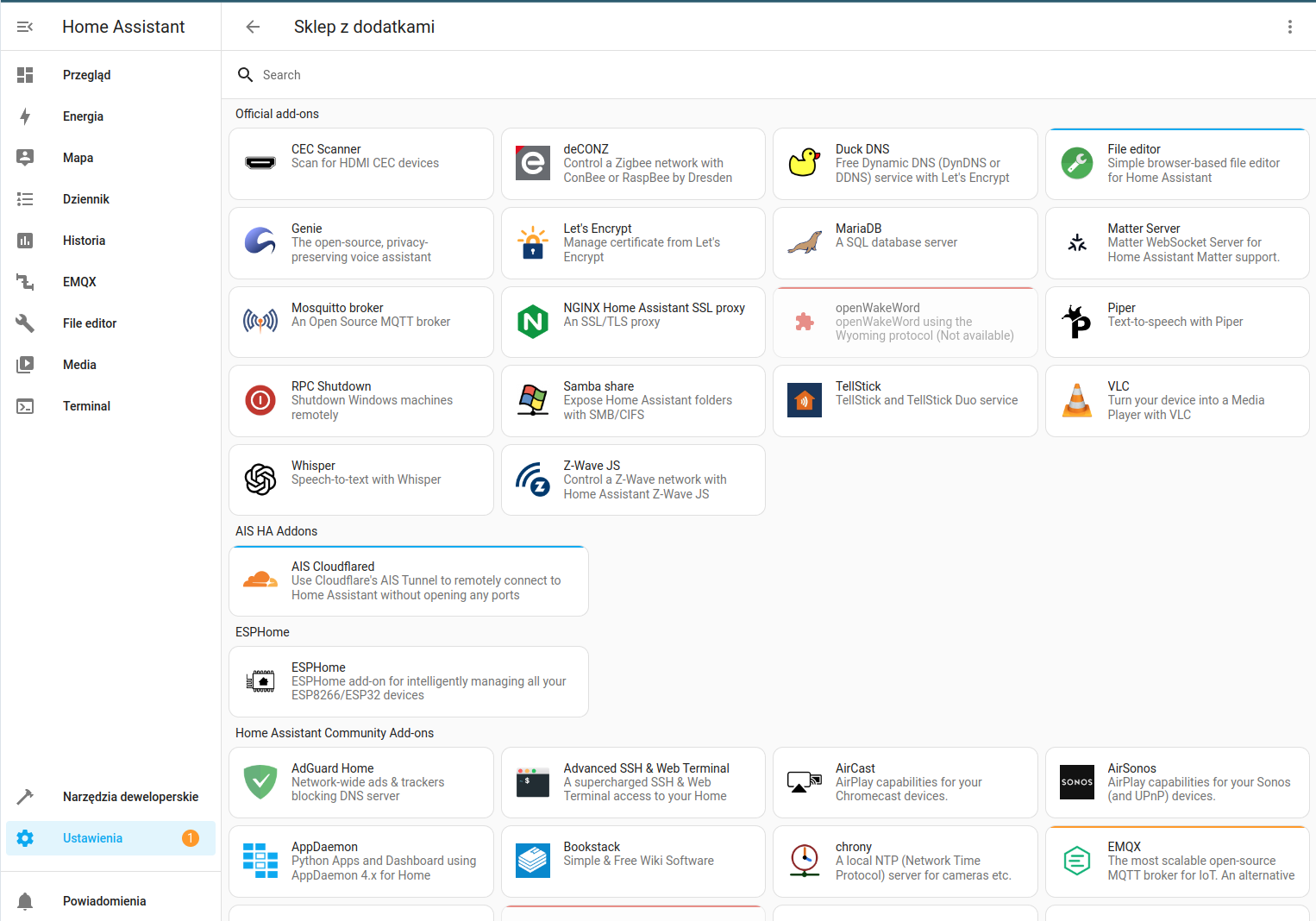
Task: Click the File editor green wrench icon
Action: (x=1077, y=163)
